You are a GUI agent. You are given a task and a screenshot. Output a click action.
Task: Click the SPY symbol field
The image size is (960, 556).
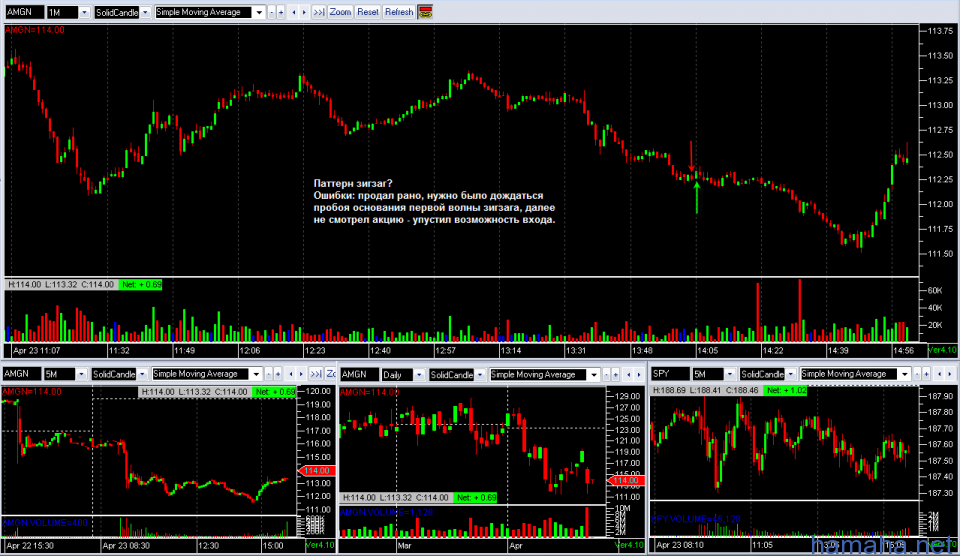670,374
